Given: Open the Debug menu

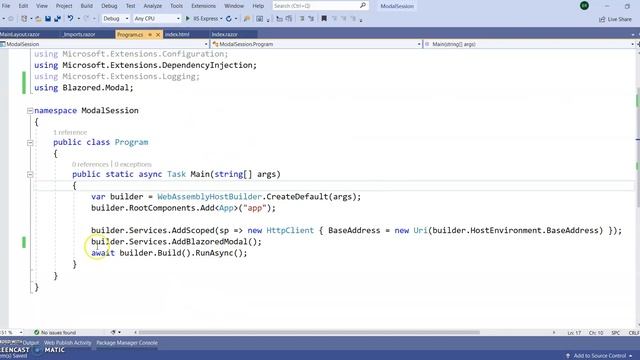Looking at the screenshot, I should coord(109,6).
